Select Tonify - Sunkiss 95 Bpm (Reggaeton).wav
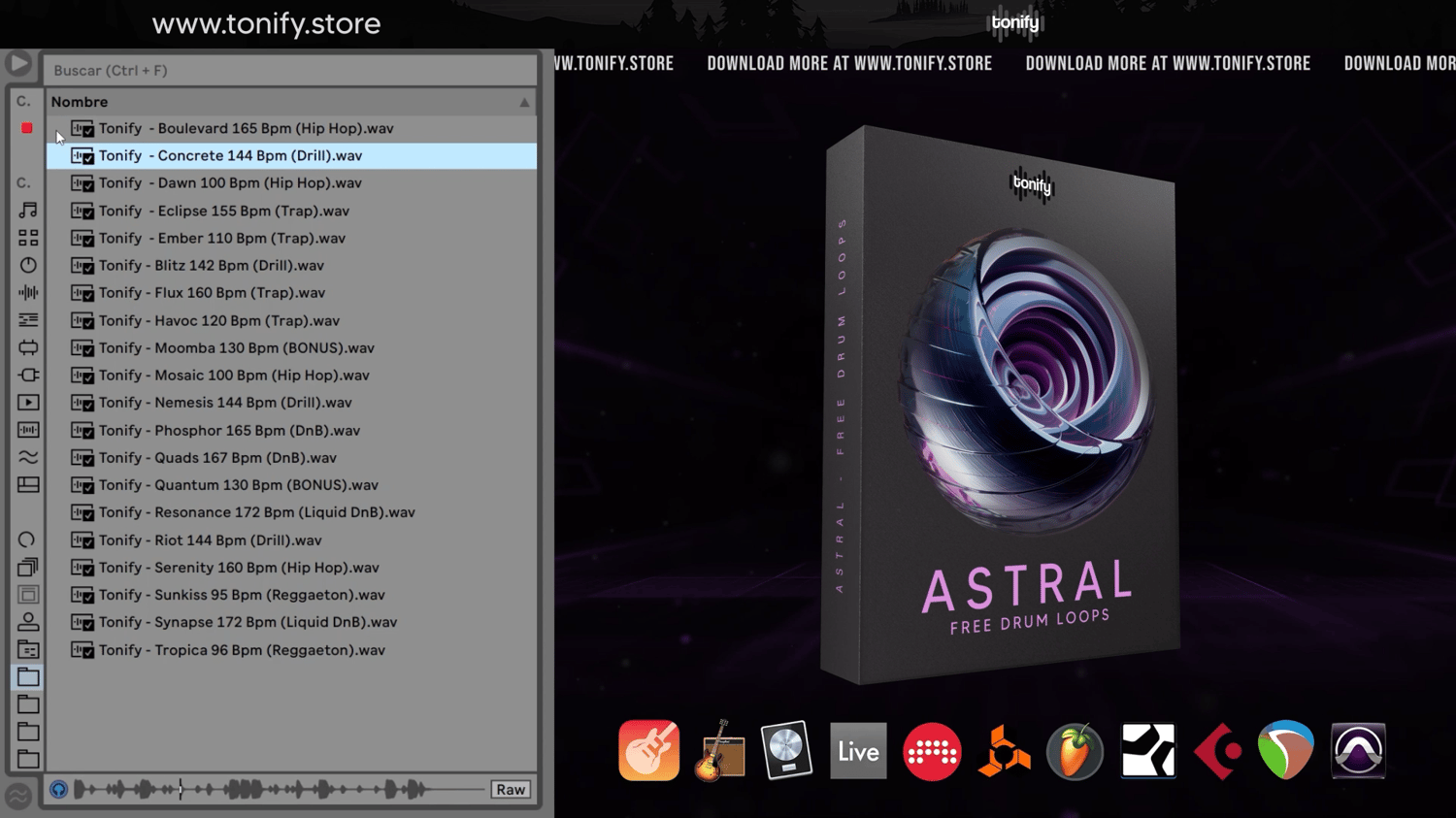Screen dimensions: 1456x818 point(291,595)
